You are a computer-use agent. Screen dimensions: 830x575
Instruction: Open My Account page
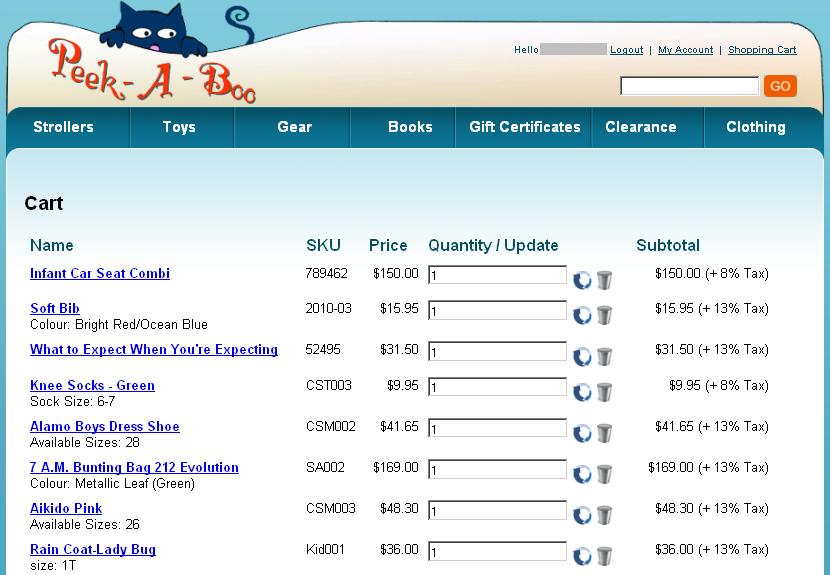tap(685, 50)
